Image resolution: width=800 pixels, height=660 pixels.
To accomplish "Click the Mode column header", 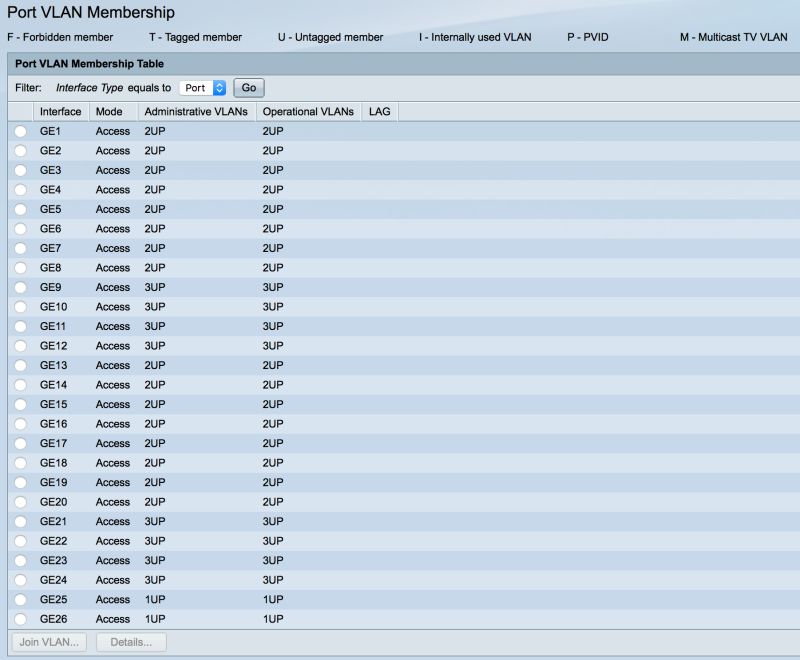I will [113, 112].
